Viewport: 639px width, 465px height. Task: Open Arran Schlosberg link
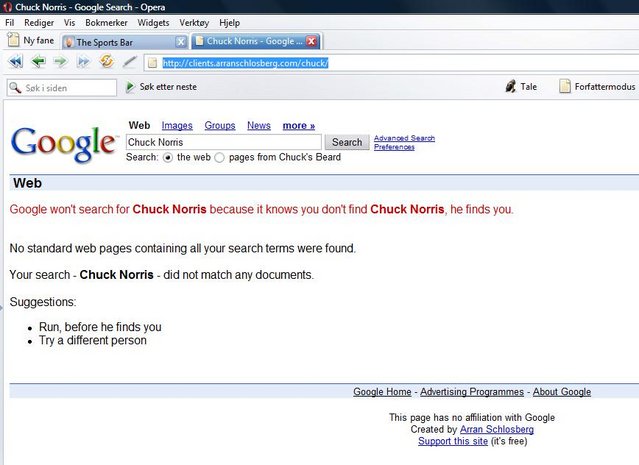point(497,429)
